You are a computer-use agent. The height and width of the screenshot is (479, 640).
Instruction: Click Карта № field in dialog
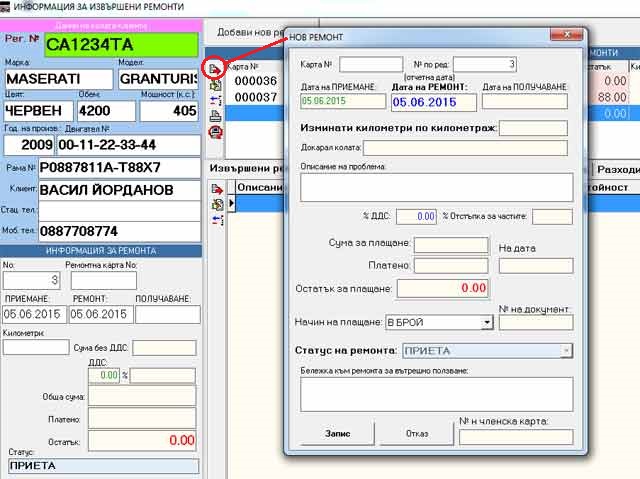371,64
